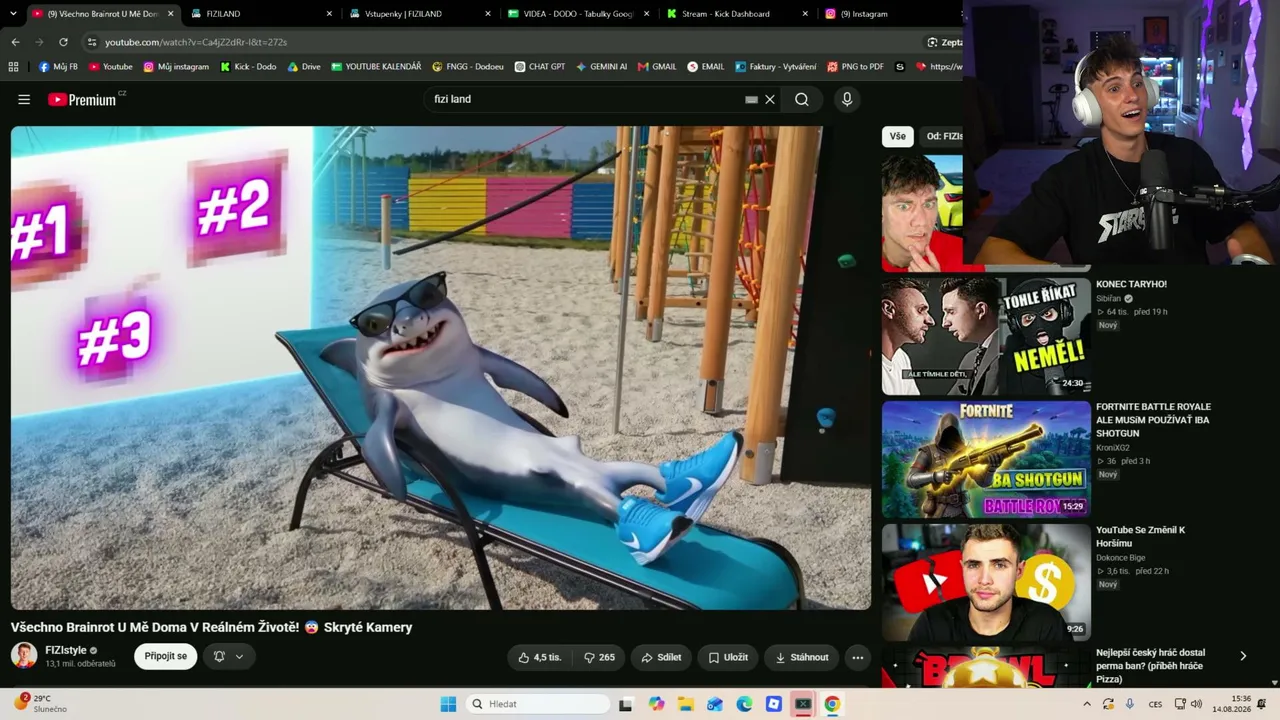Close the 'Všechno Brainrot' YouTube tab

(171, 14)
